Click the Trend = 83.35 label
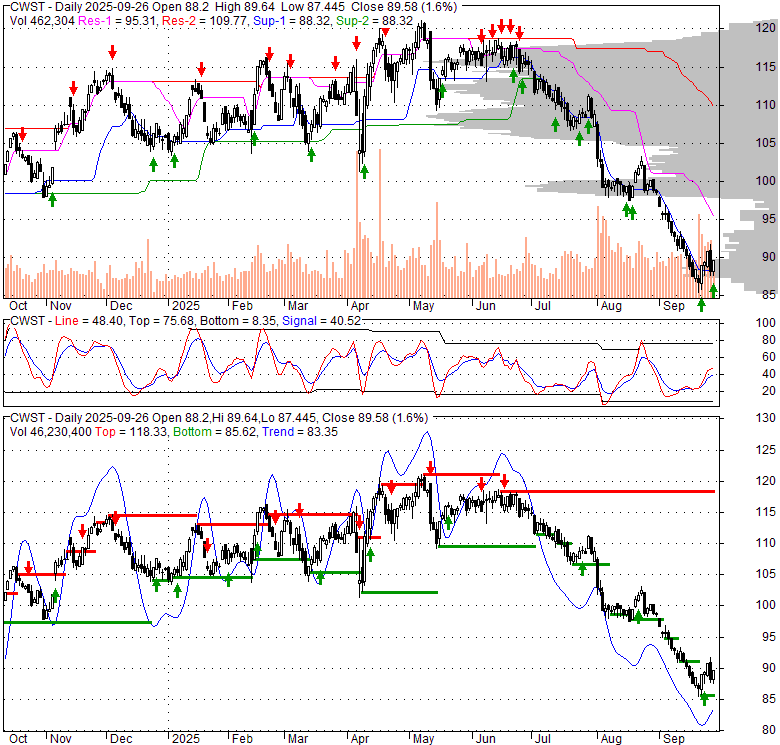 point(299,432)
